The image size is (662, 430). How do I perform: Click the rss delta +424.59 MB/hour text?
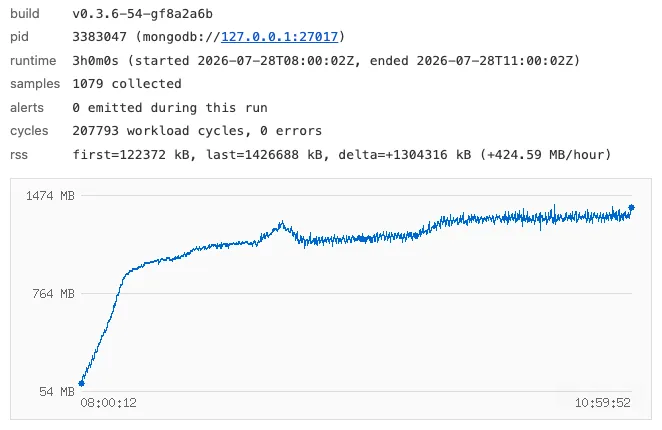coord(545,155)
